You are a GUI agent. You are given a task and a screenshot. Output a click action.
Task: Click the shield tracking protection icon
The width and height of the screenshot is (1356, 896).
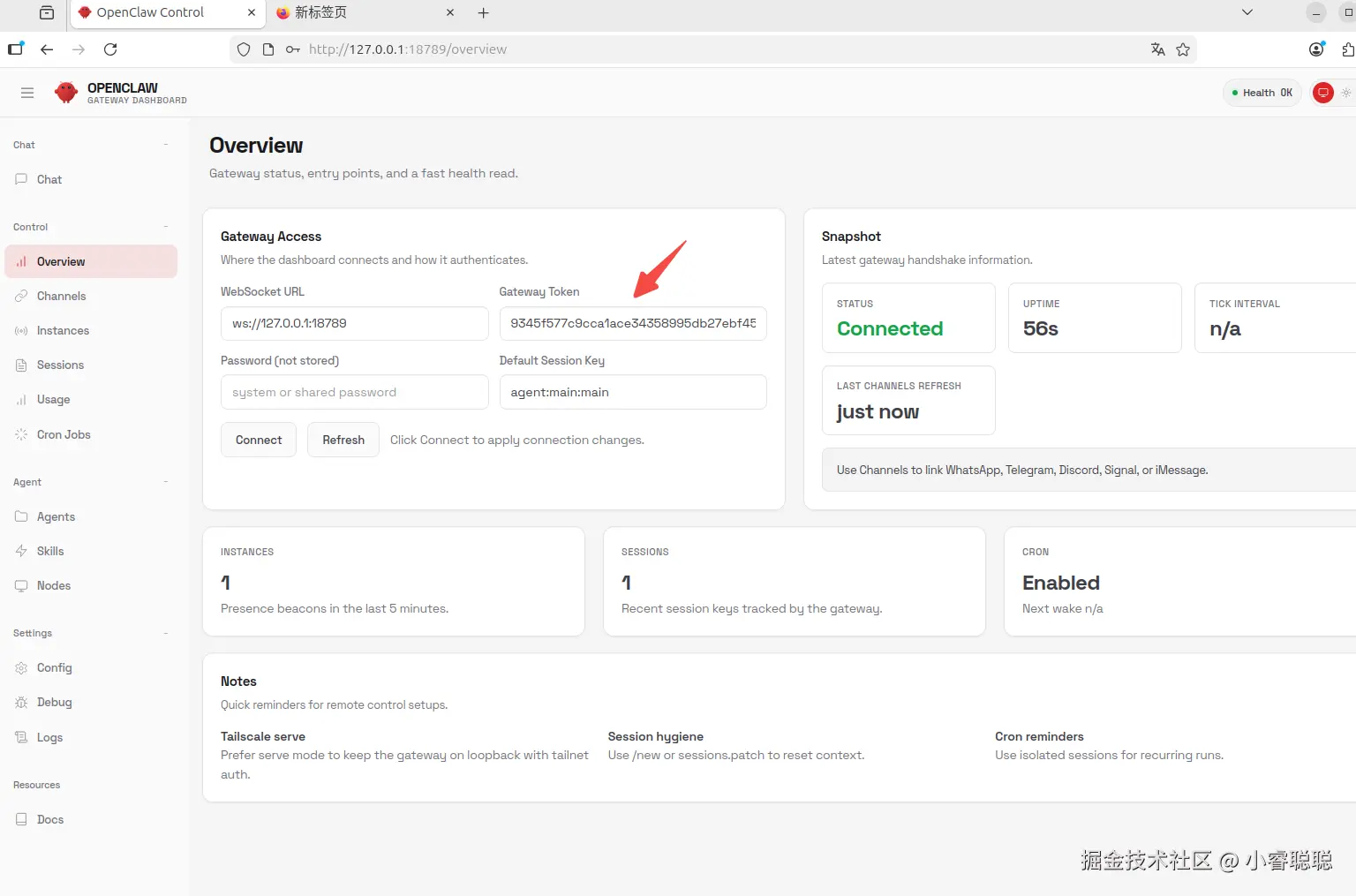click(x=244, y=49)
